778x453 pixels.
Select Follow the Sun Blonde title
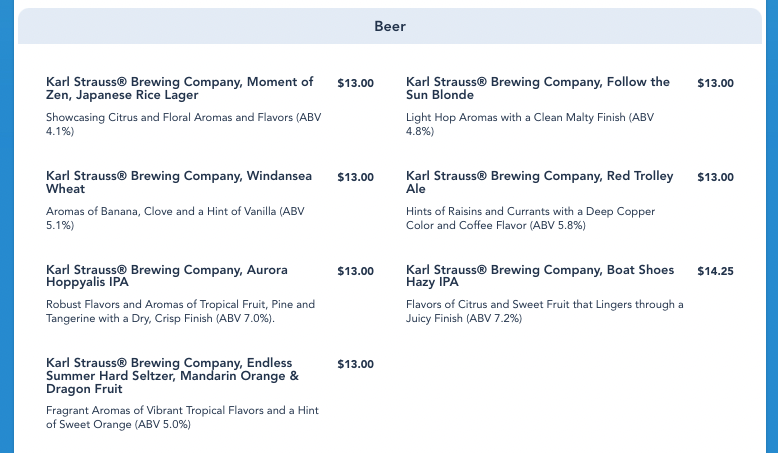[x=538, y=88]
